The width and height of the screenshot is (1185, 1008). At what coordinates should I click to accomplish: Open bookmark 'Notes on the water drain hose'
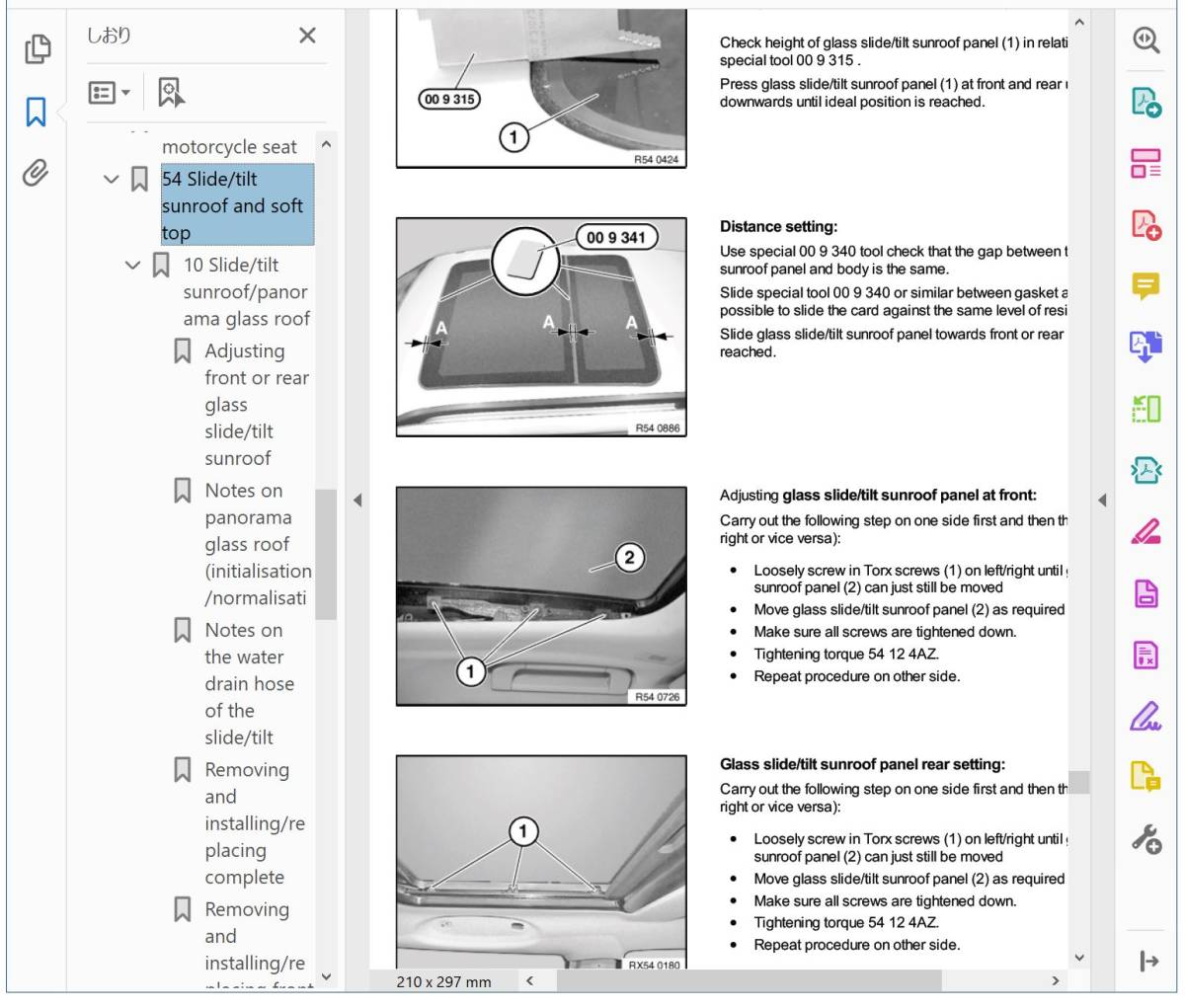click(x=245, y=683)
